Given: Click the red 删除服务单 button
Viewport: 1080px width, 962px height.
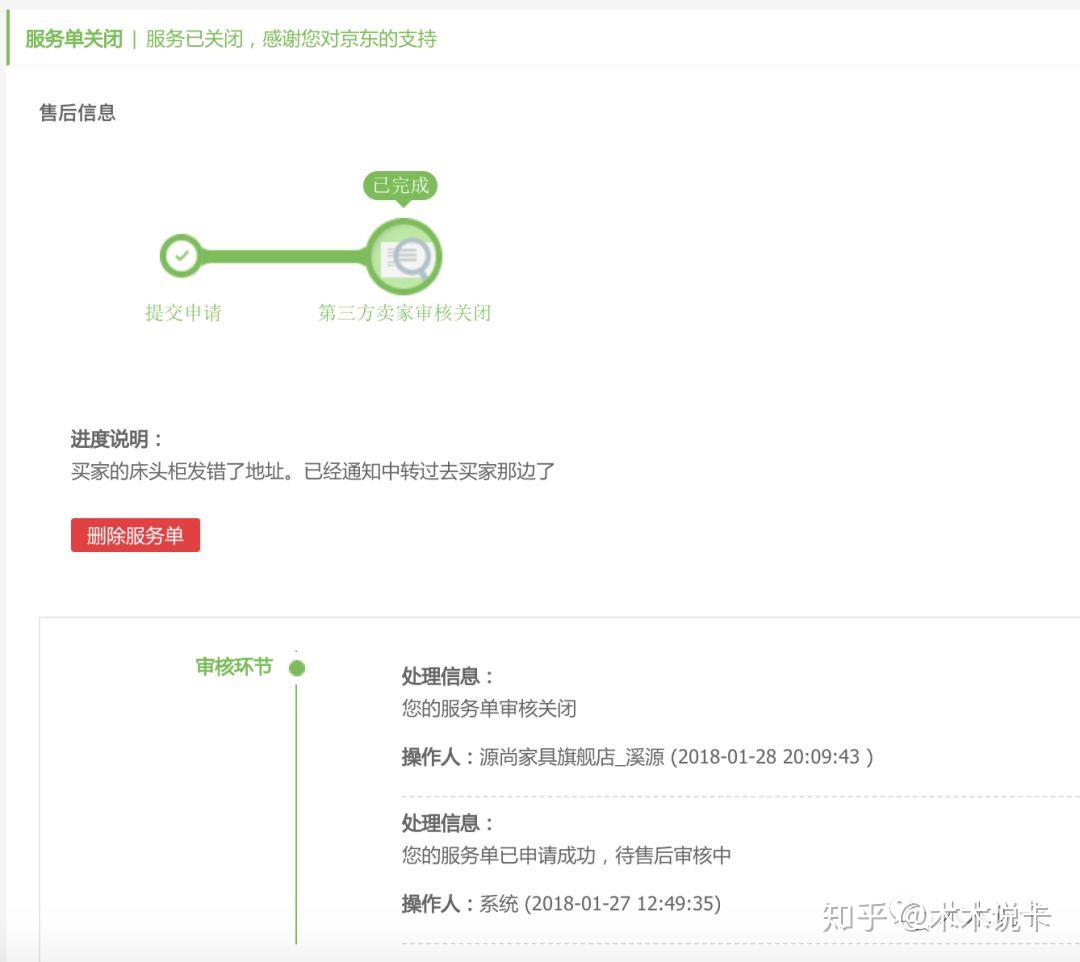Looking at the screenshot, I should 135,535.
